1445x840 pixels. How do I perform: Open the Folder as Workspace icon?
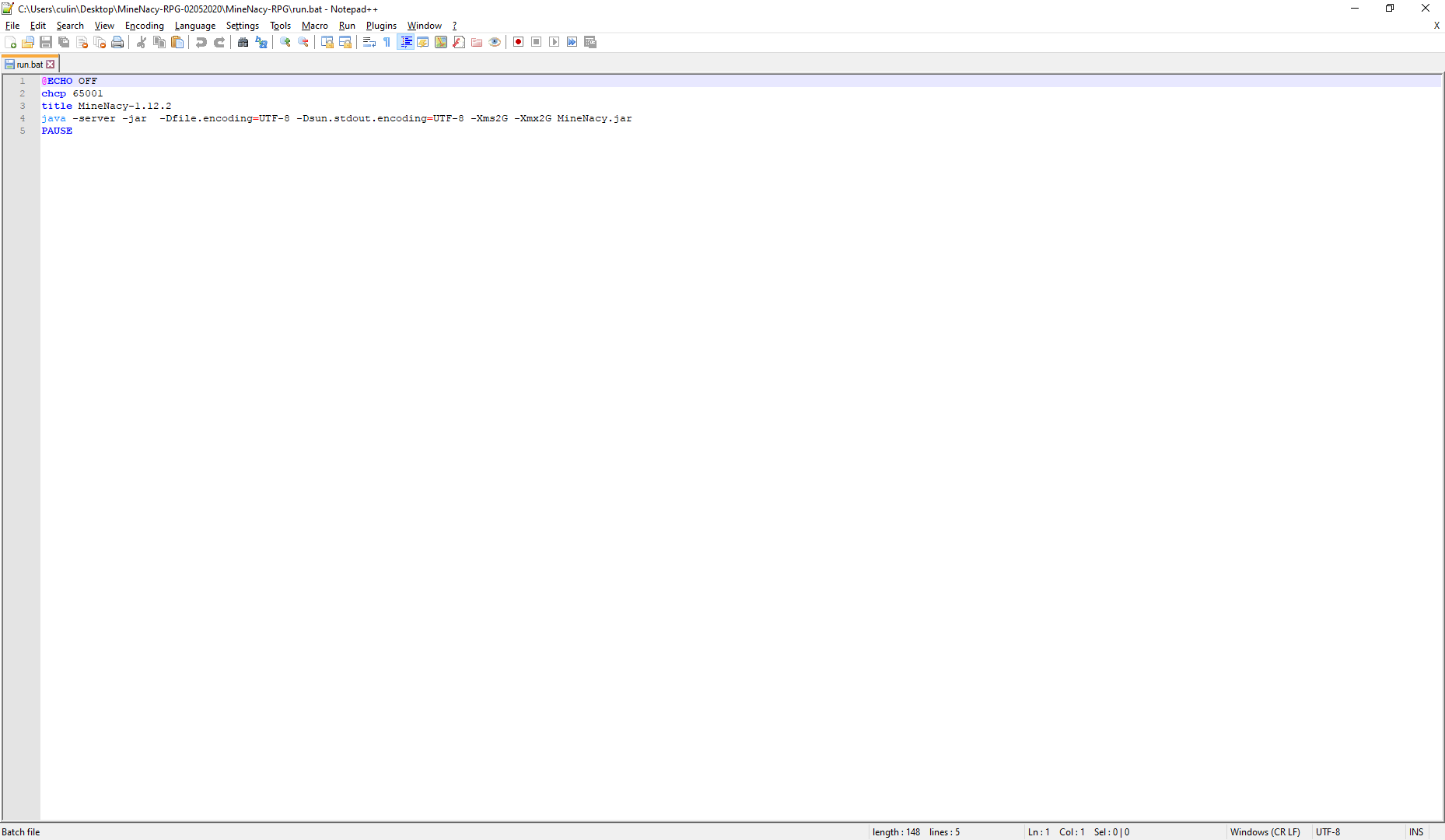tap(477, 42)
